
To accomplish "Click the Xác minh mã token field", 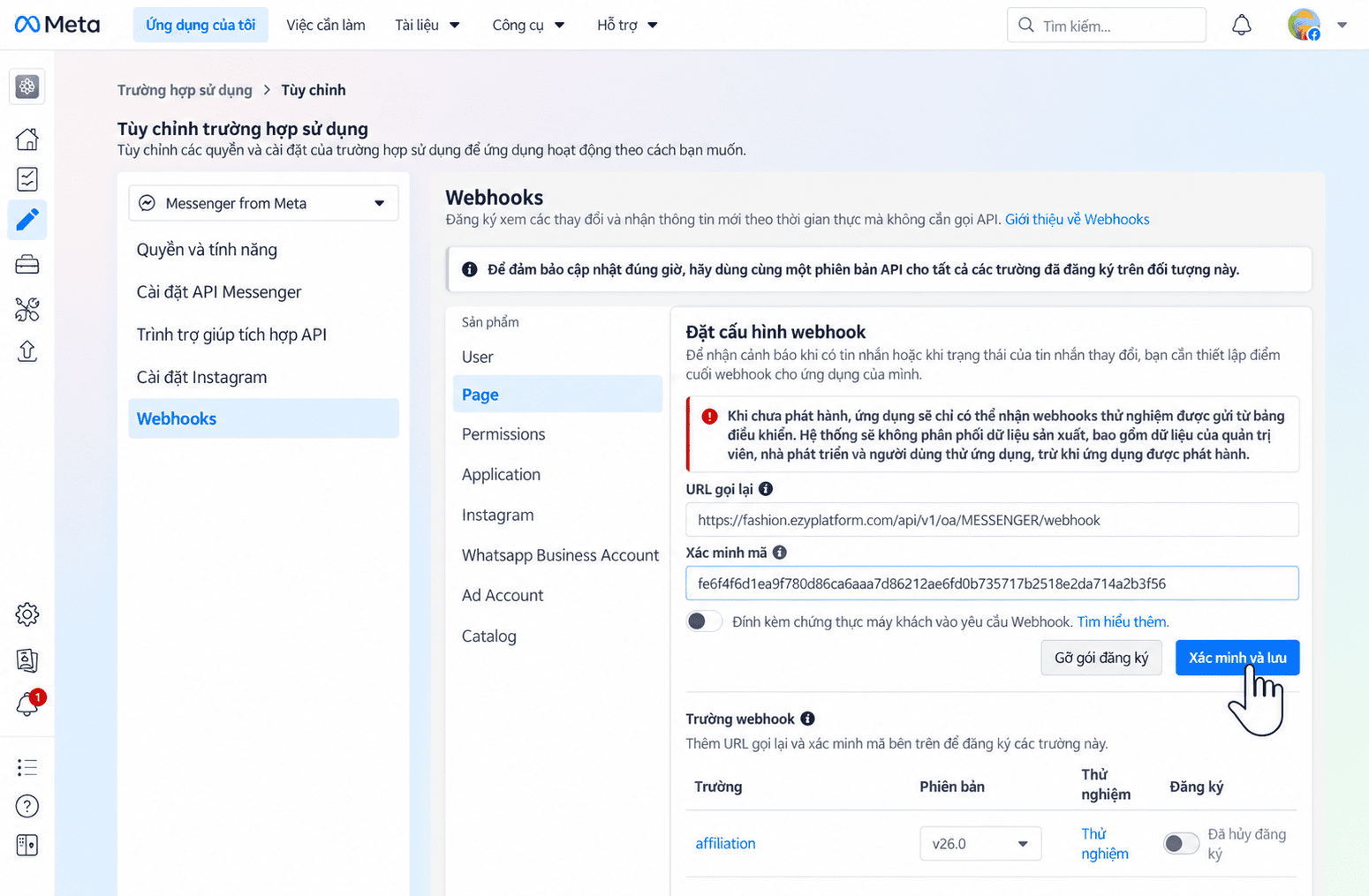I will [x=992, y=584].
